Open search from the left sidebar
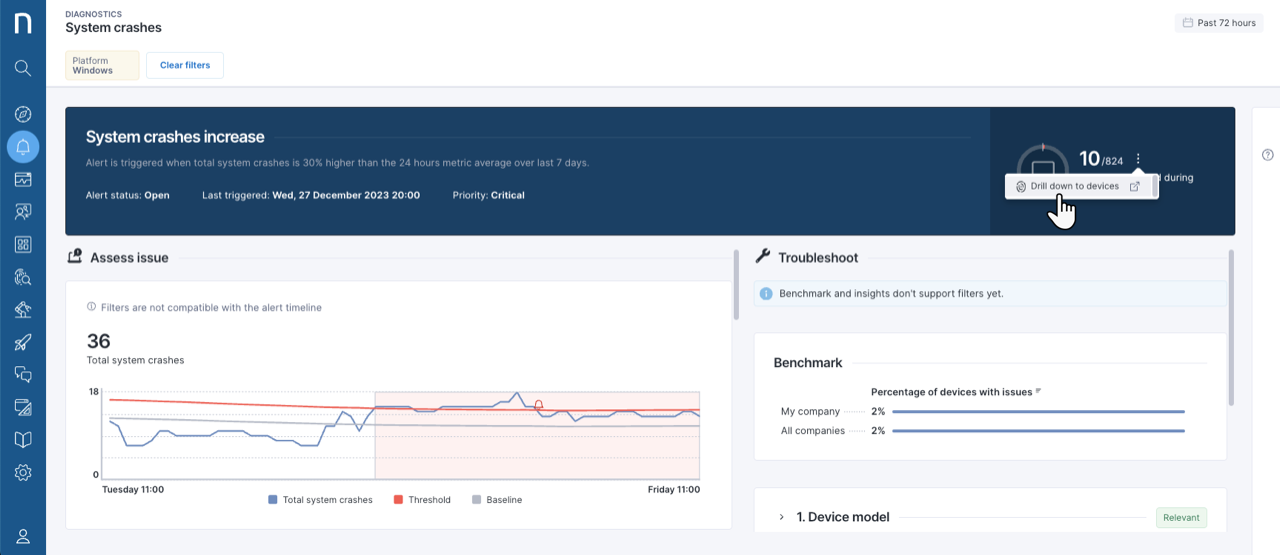This screenshot has height=555, width=1280. click(x=23, y=68)
